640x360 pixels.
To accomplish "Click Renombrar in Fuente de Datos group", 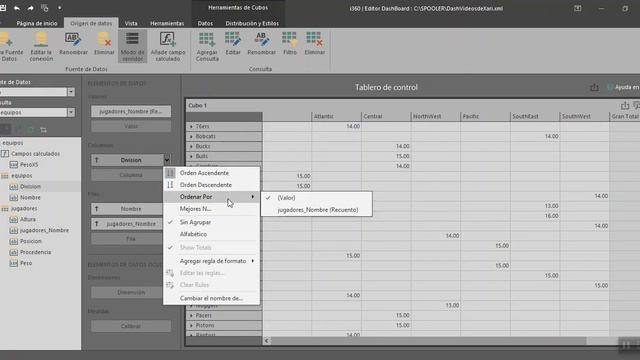I will [x=73, y=43].
